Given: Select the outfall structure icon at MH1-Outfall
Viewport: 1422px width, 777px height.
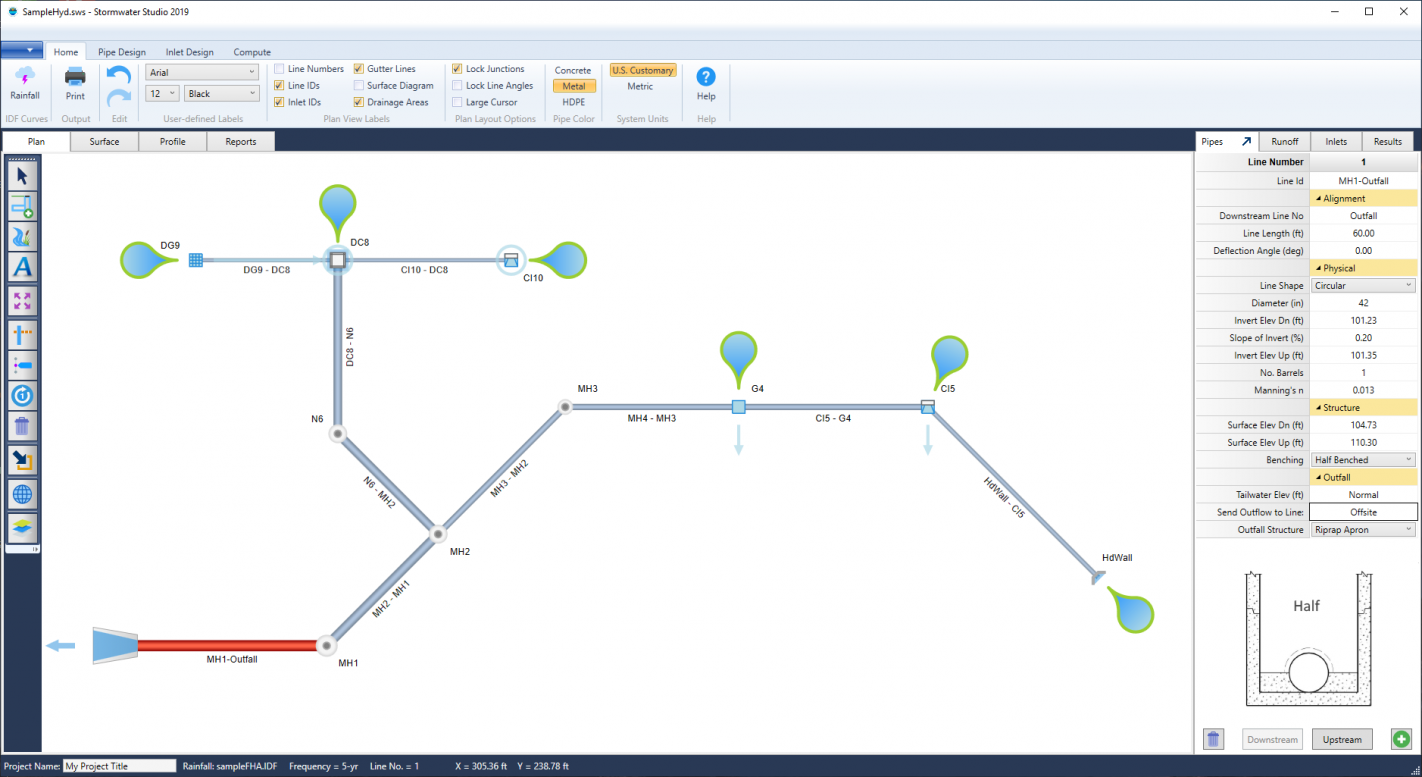Looking at the screenshot, I should [x=114, y=646].
